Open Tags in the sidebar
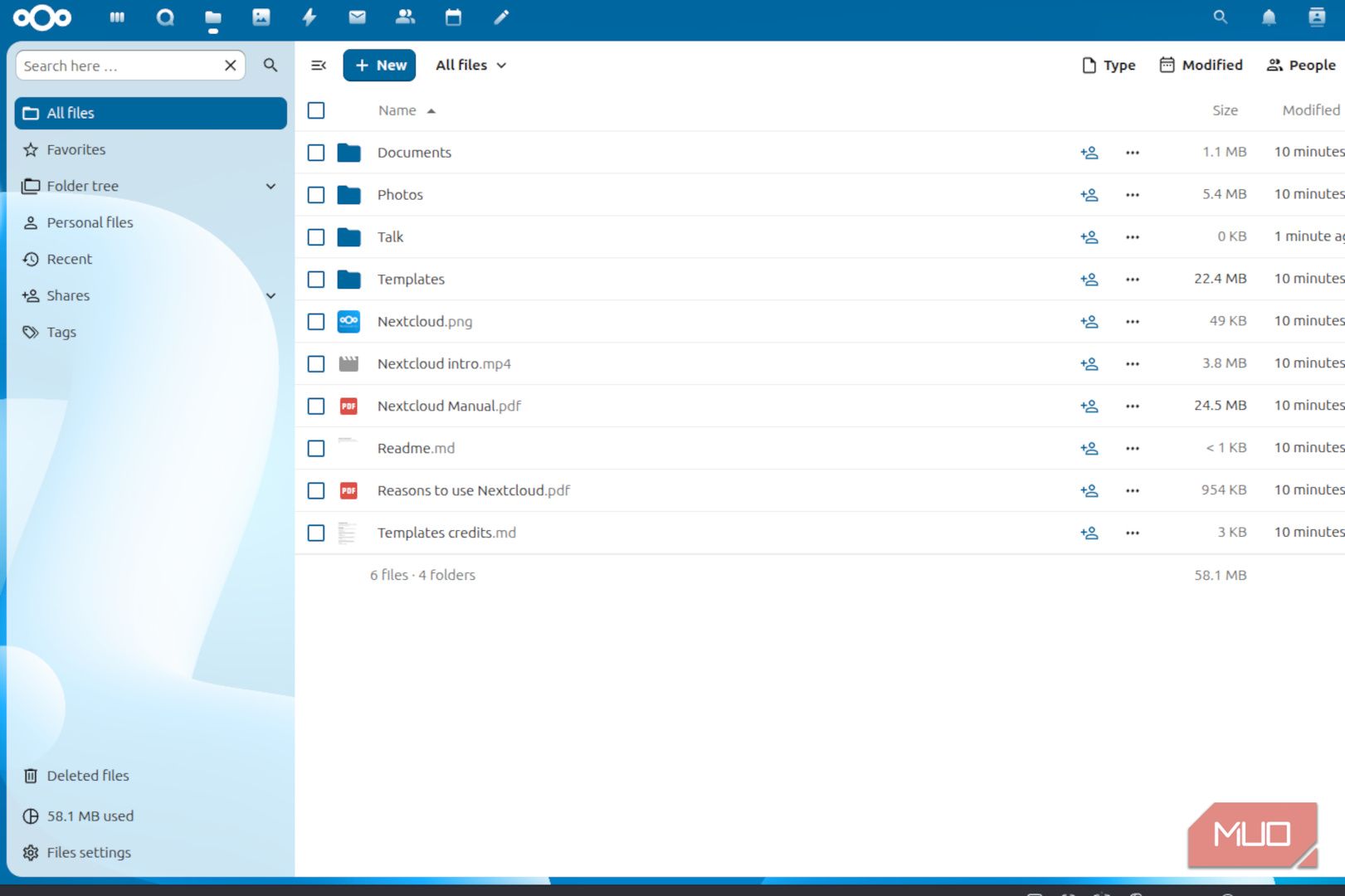 click(x=151, y=333)
